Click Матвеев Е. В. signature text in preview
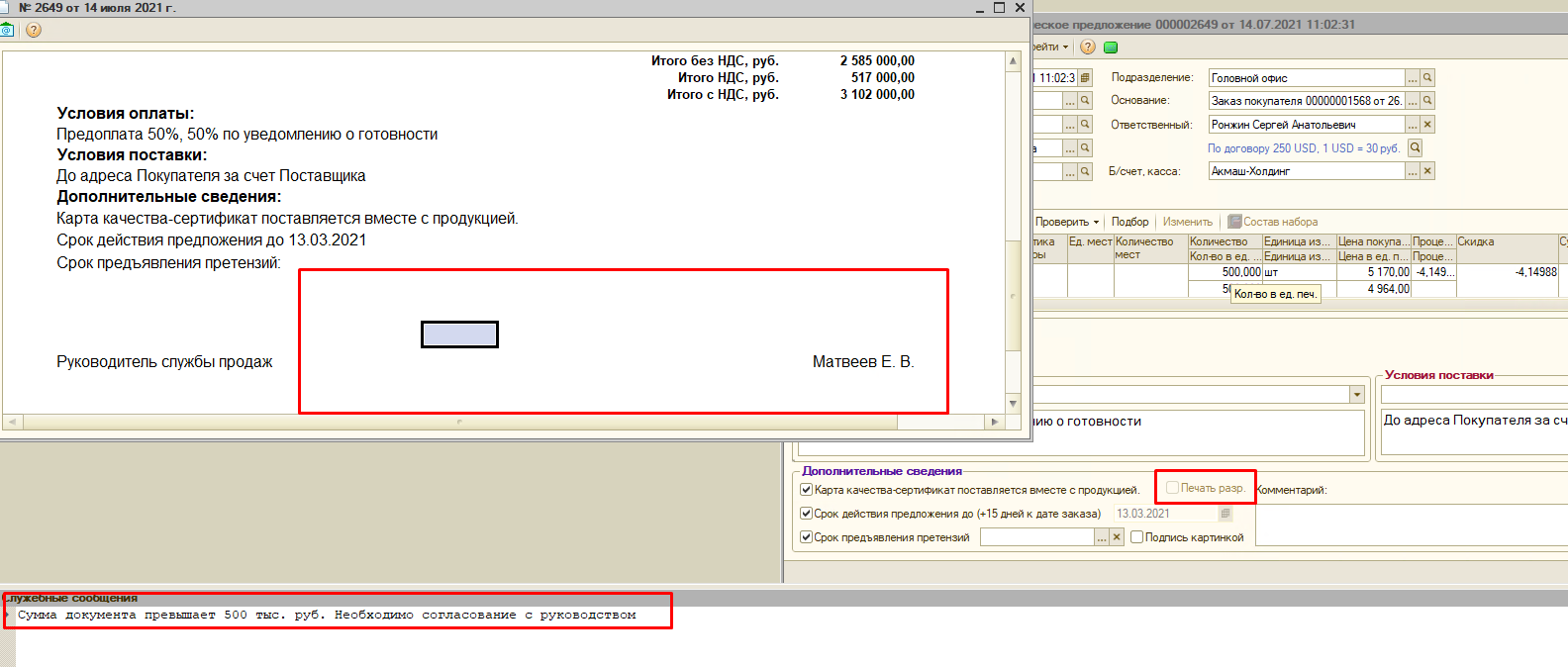 (863, 362)
